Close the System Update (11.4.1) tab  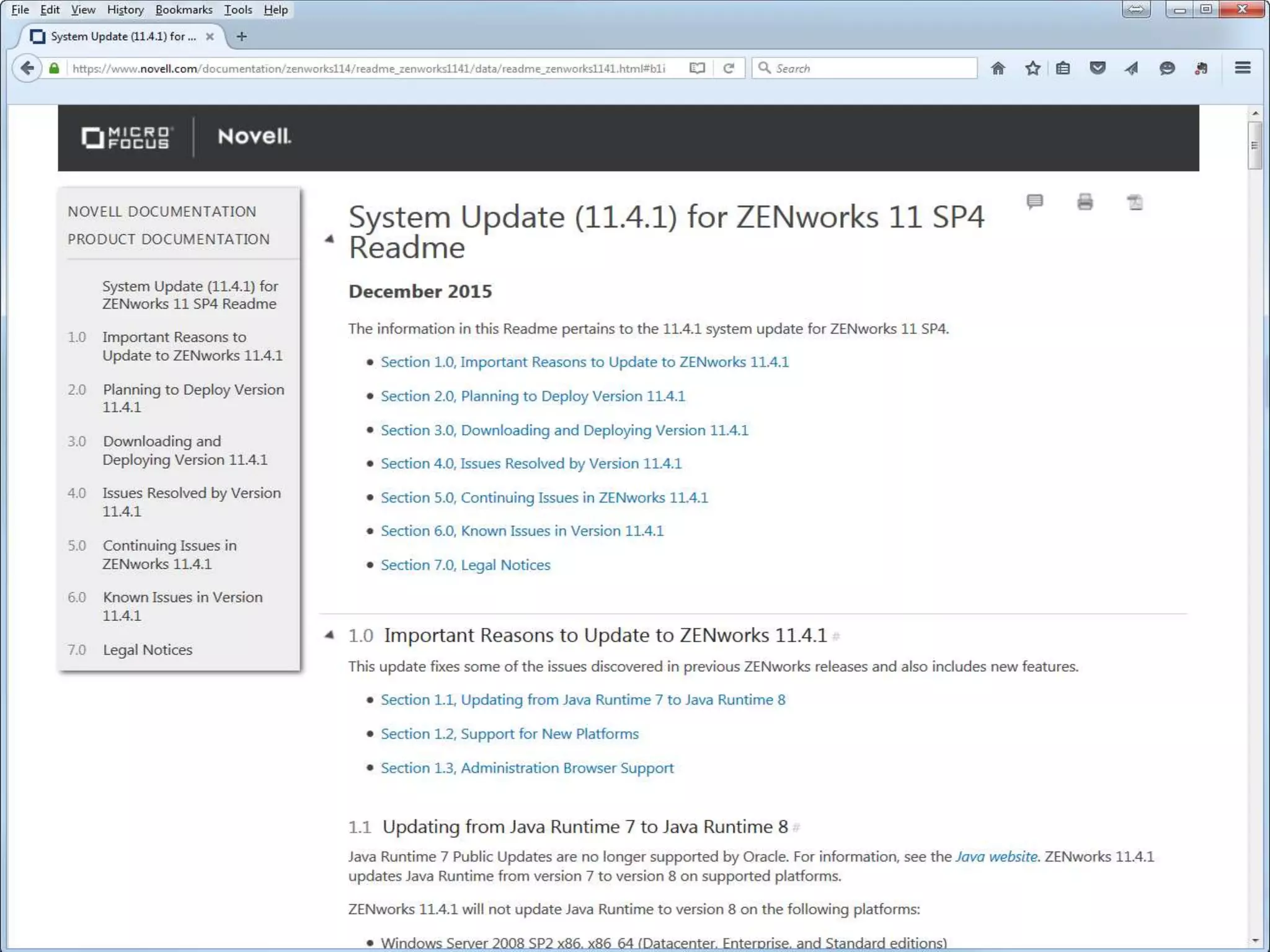[x=210, y=37]
